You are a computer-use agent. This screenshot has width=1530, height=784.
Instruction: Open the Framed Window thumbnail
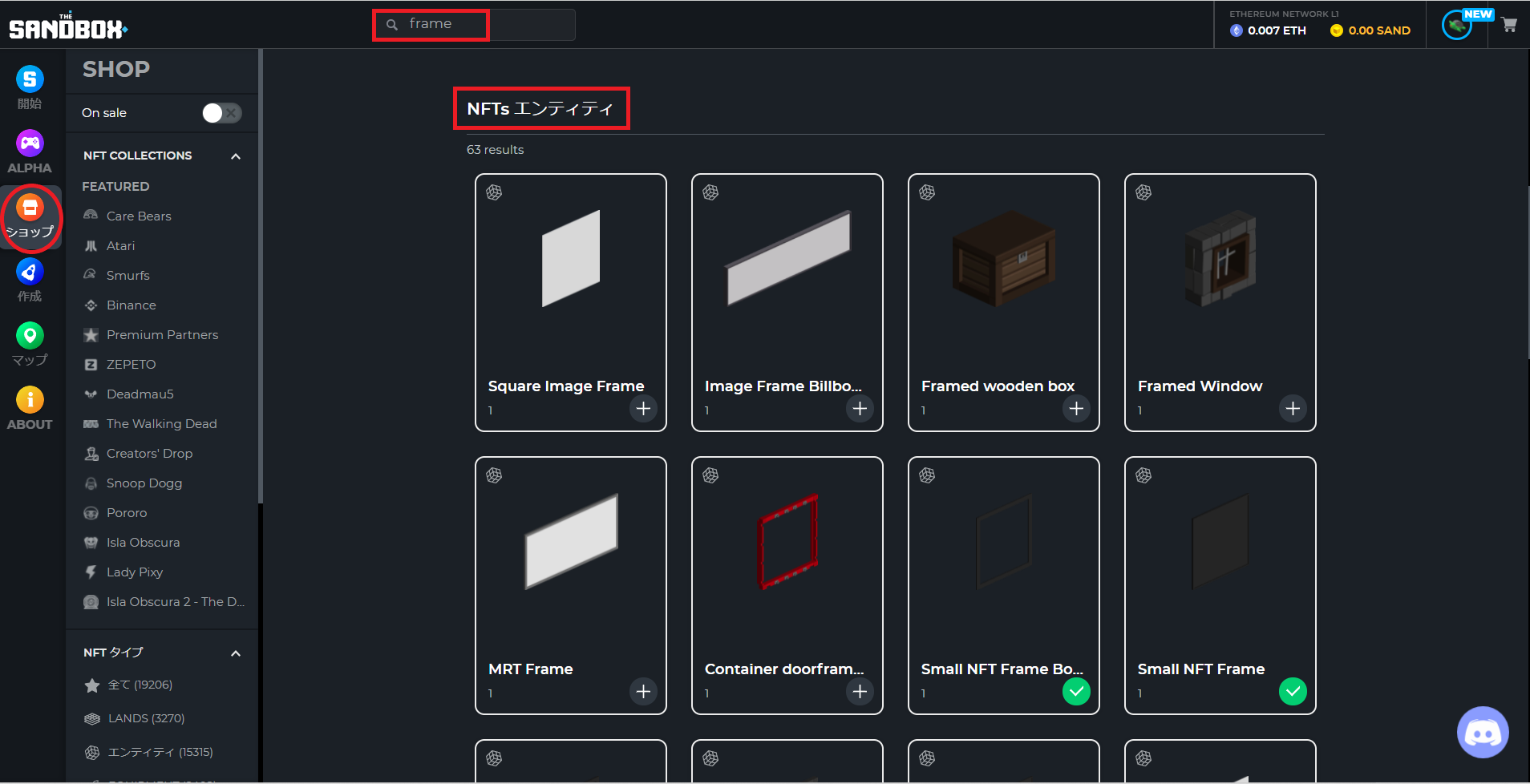1220,258
